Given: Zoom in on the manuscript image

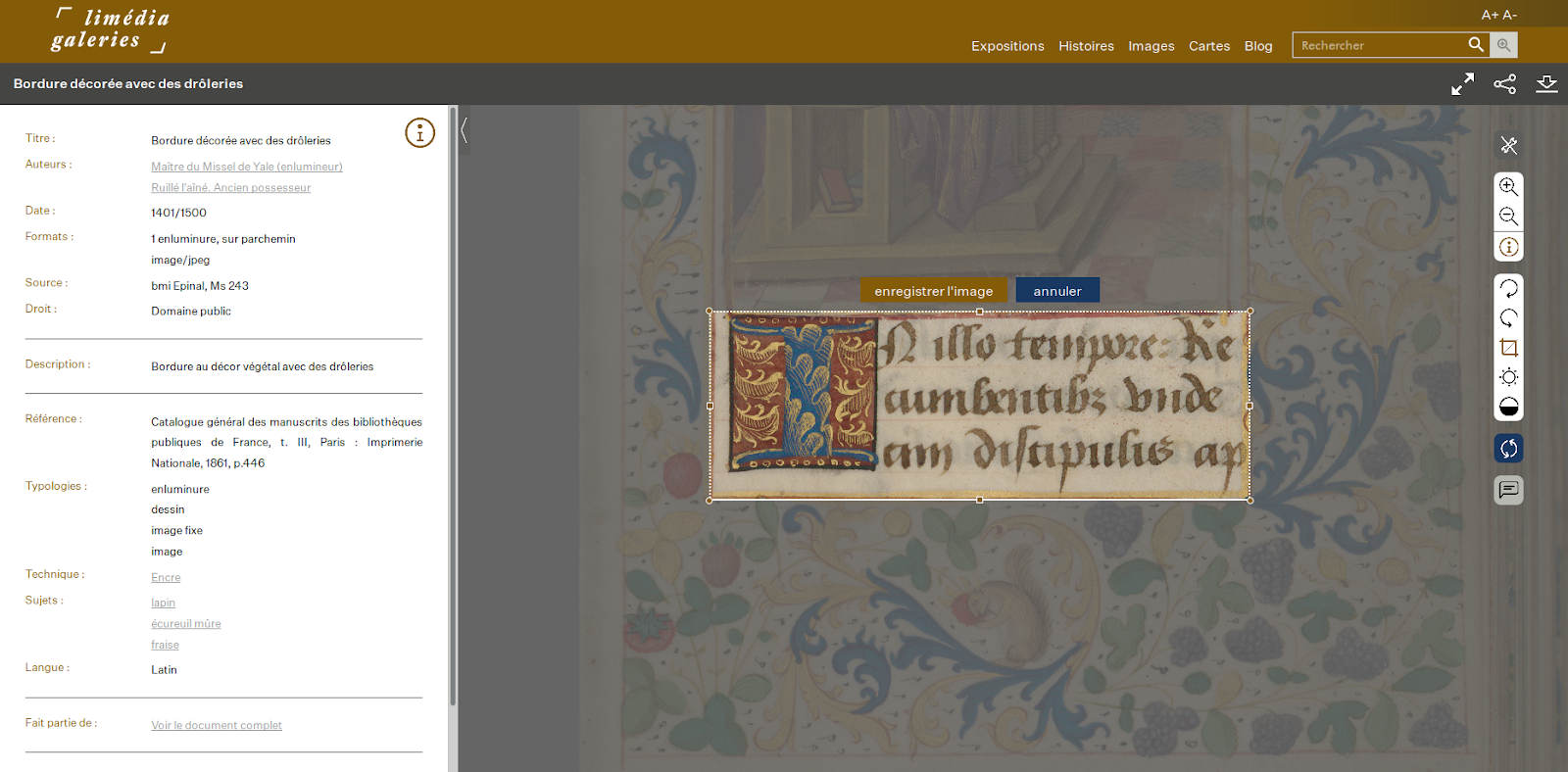Looking at the screenshot, I should point(1509,187).
